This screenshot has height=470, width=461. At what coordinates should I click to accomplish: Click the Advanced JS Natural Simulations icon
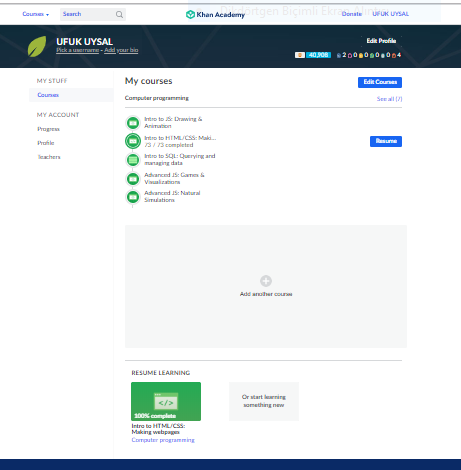[133, 197]
